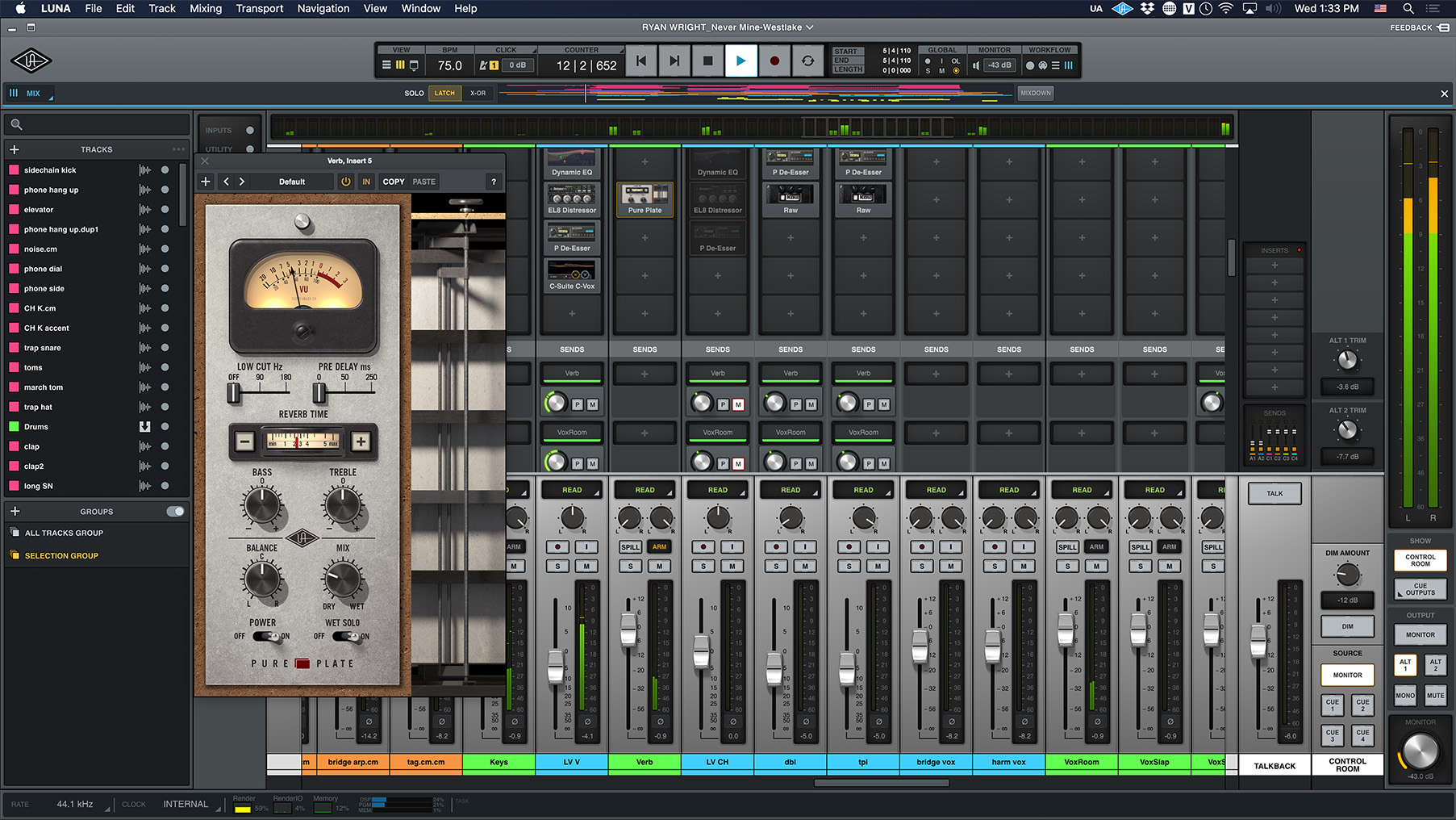The width and height of the screenshot is (1456, 820).
Task: Click the metronome icon in the CLICK section
Action: click(x=482, y=65)
